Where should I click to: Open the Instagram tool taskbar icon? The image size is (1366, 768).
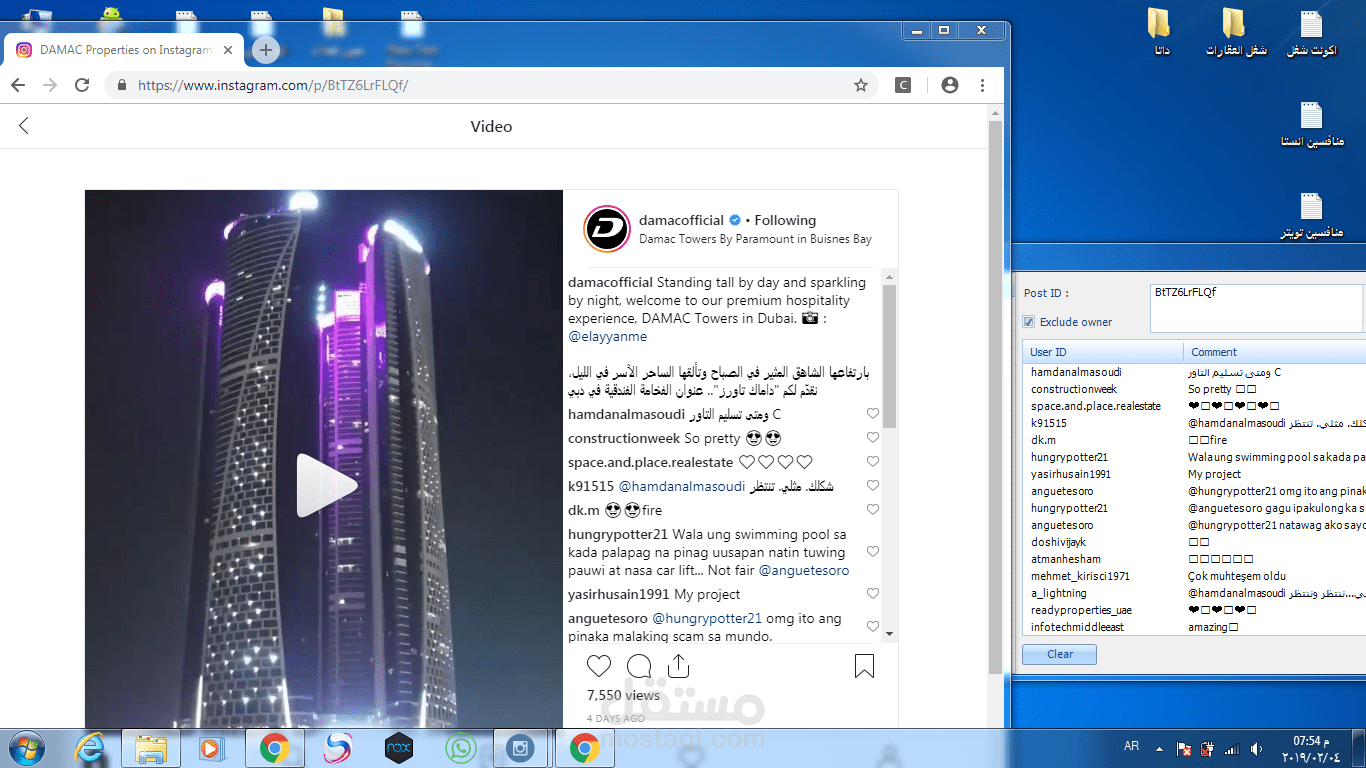point(520,748)
